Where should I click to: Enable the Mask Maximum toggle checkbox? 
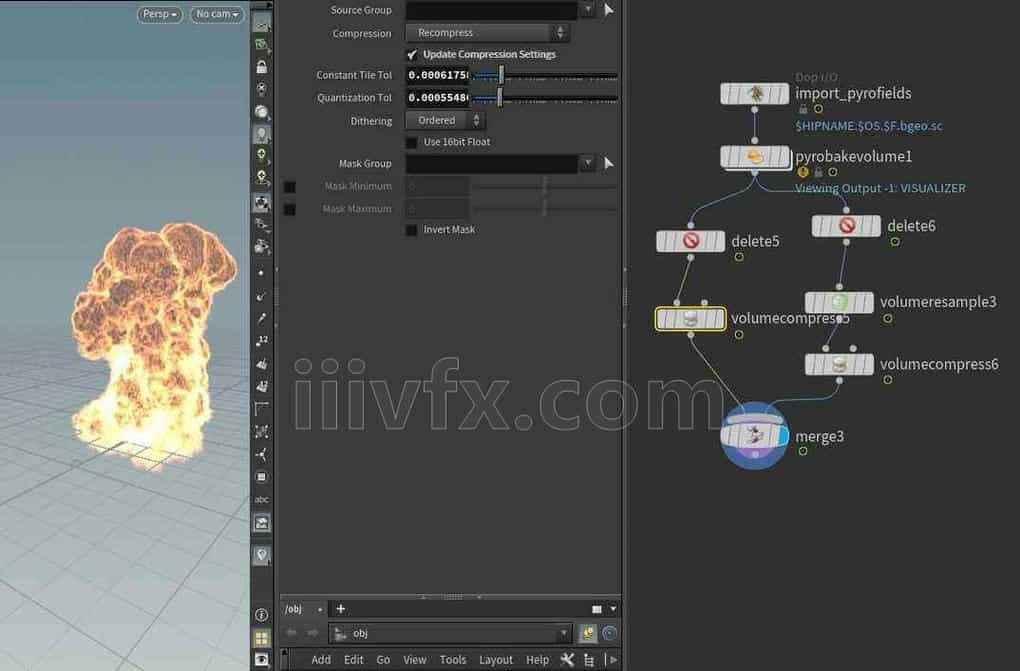click(290, 209)
